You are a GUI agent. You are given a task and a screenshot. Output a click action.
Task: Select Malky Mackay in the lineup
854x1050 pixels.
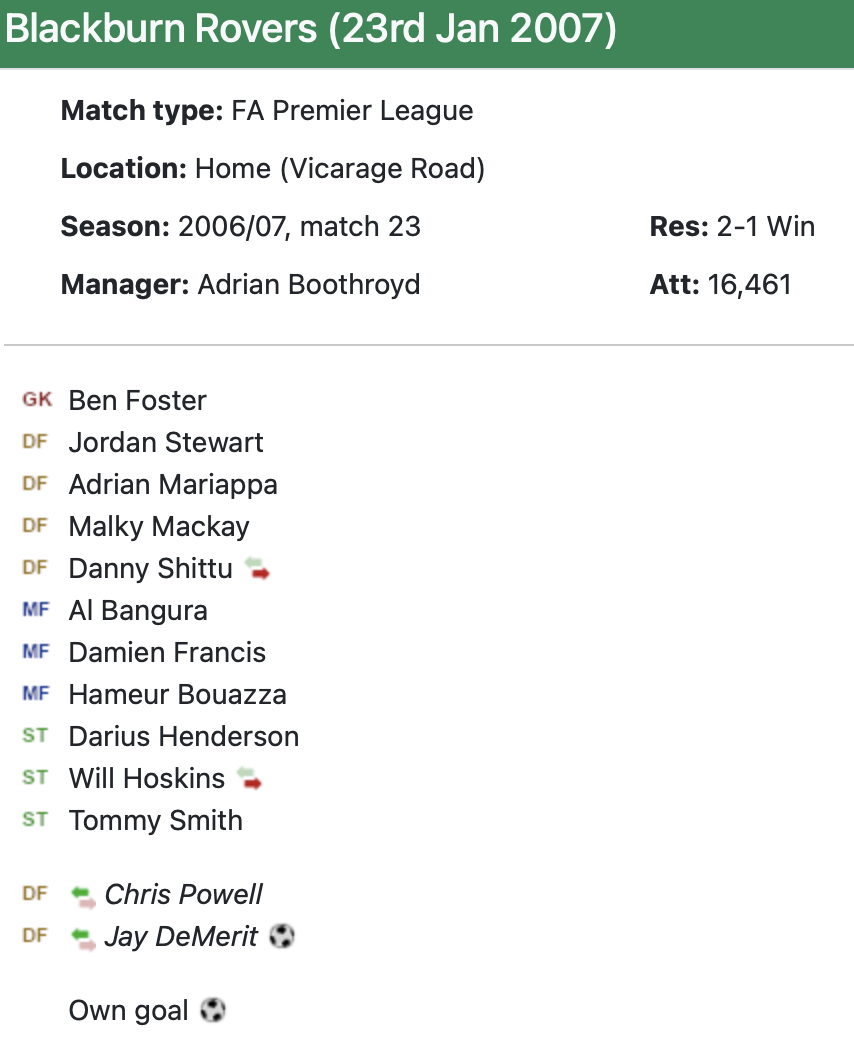tap(159, 527)
